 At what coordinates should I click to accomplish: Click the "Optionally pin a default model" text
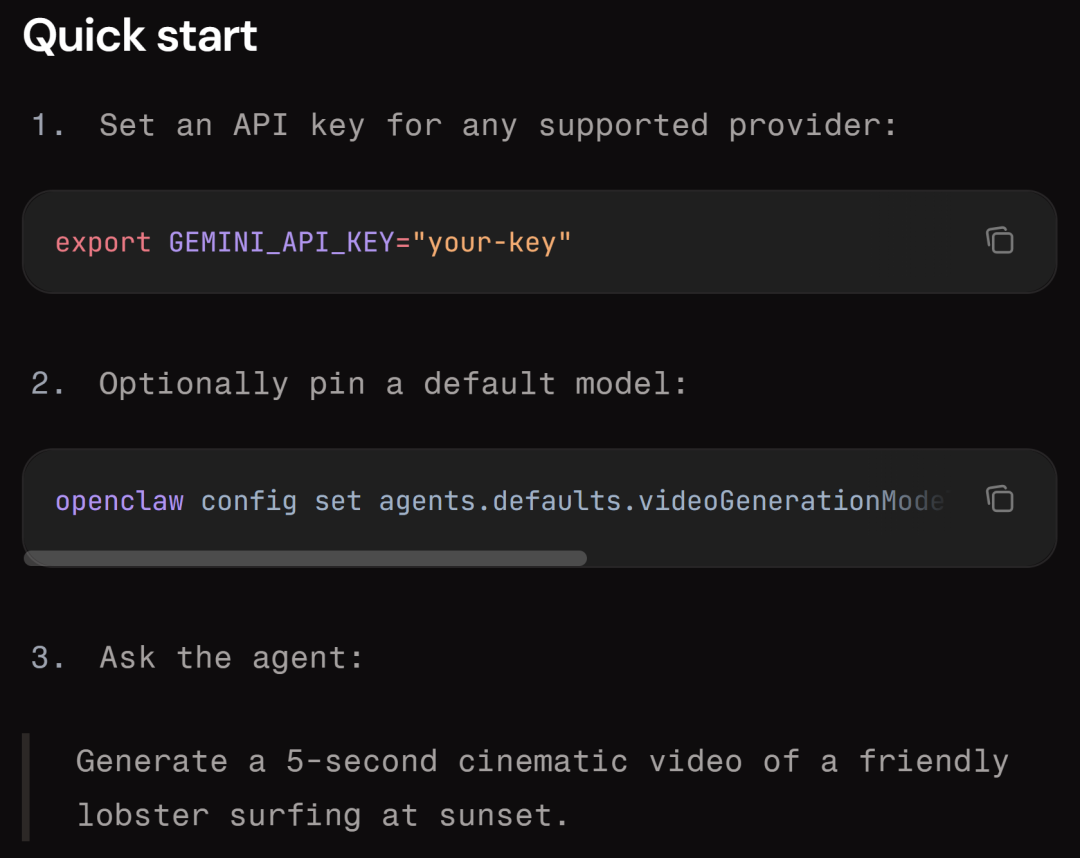[x=393, y=384]
